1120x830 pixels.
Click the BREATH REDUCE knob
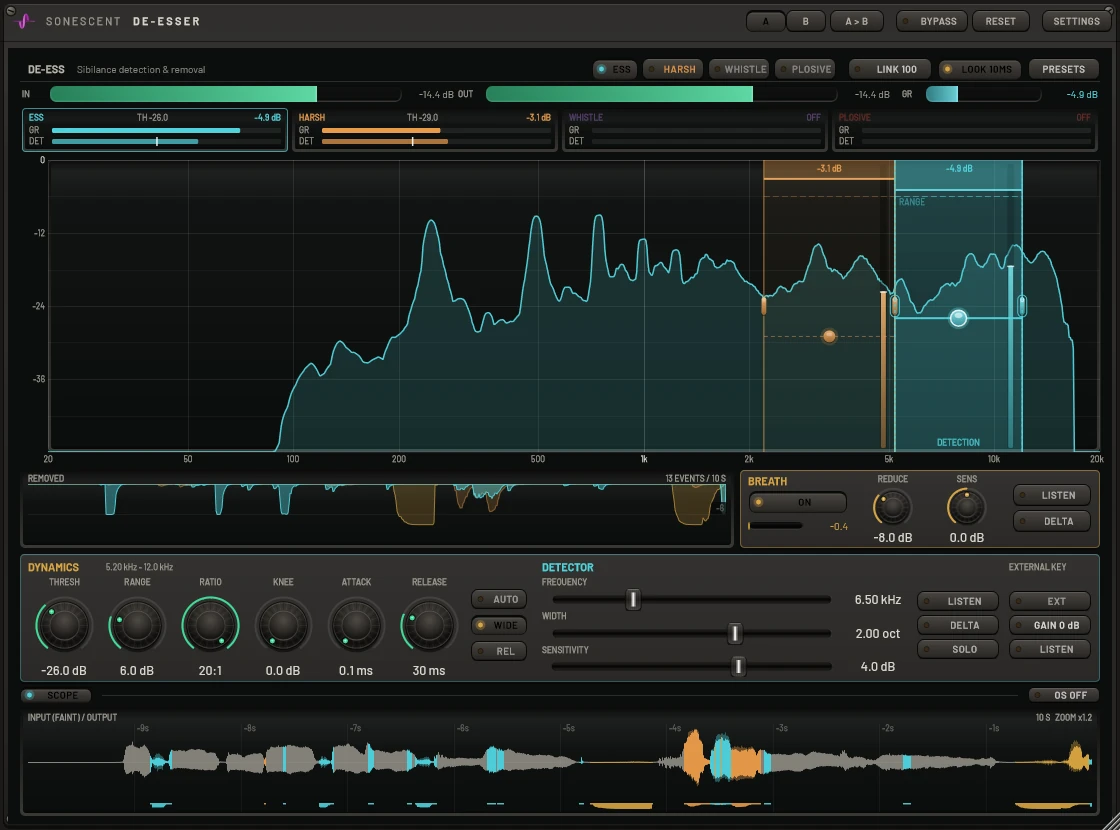(892, 508)
